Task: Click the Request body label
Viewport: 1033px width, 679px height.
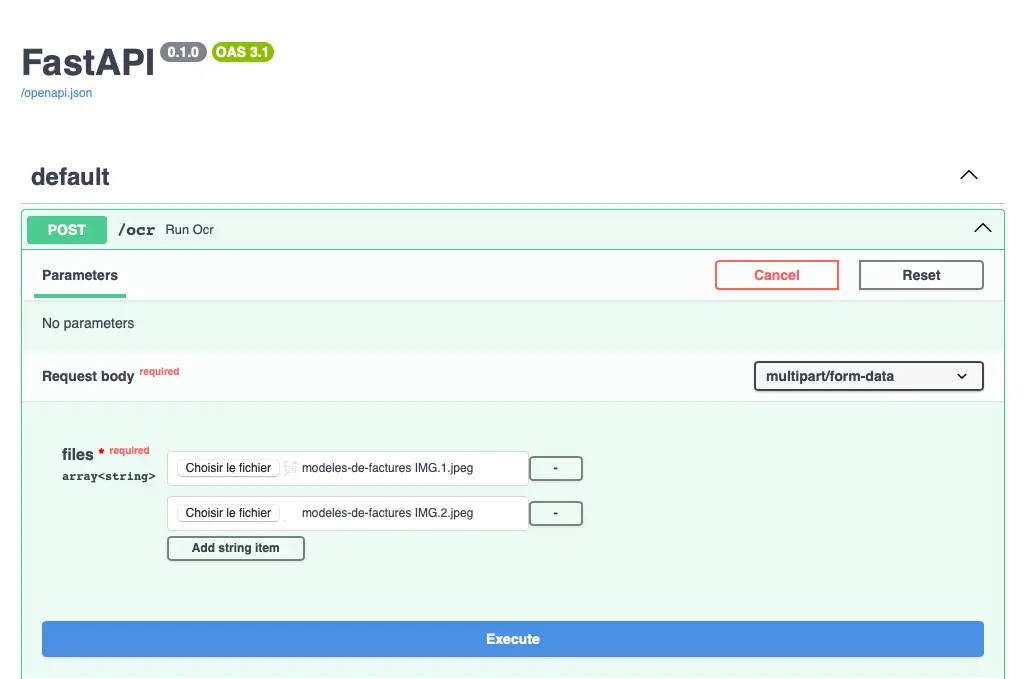Action: tap(88, 376)
